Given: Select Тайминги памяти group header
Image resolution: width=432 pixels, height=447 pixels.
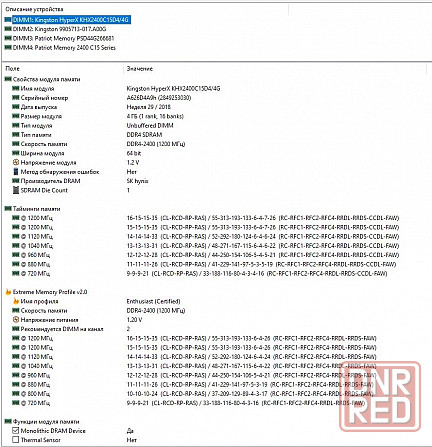Looking at the screenshot, I should point(36,209).
